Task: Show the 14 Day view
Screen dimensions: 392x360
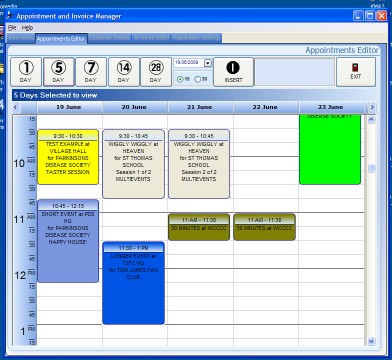Action: tap(124, 72)
